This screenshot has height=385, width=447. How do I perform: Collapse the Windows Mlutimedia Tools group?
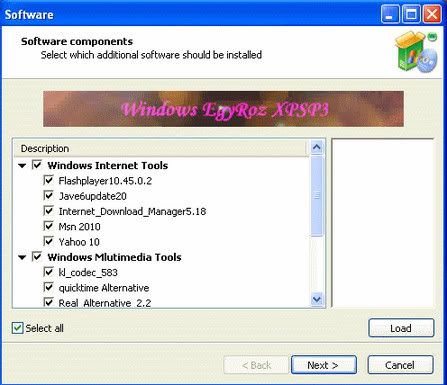[x=22, y=257]
